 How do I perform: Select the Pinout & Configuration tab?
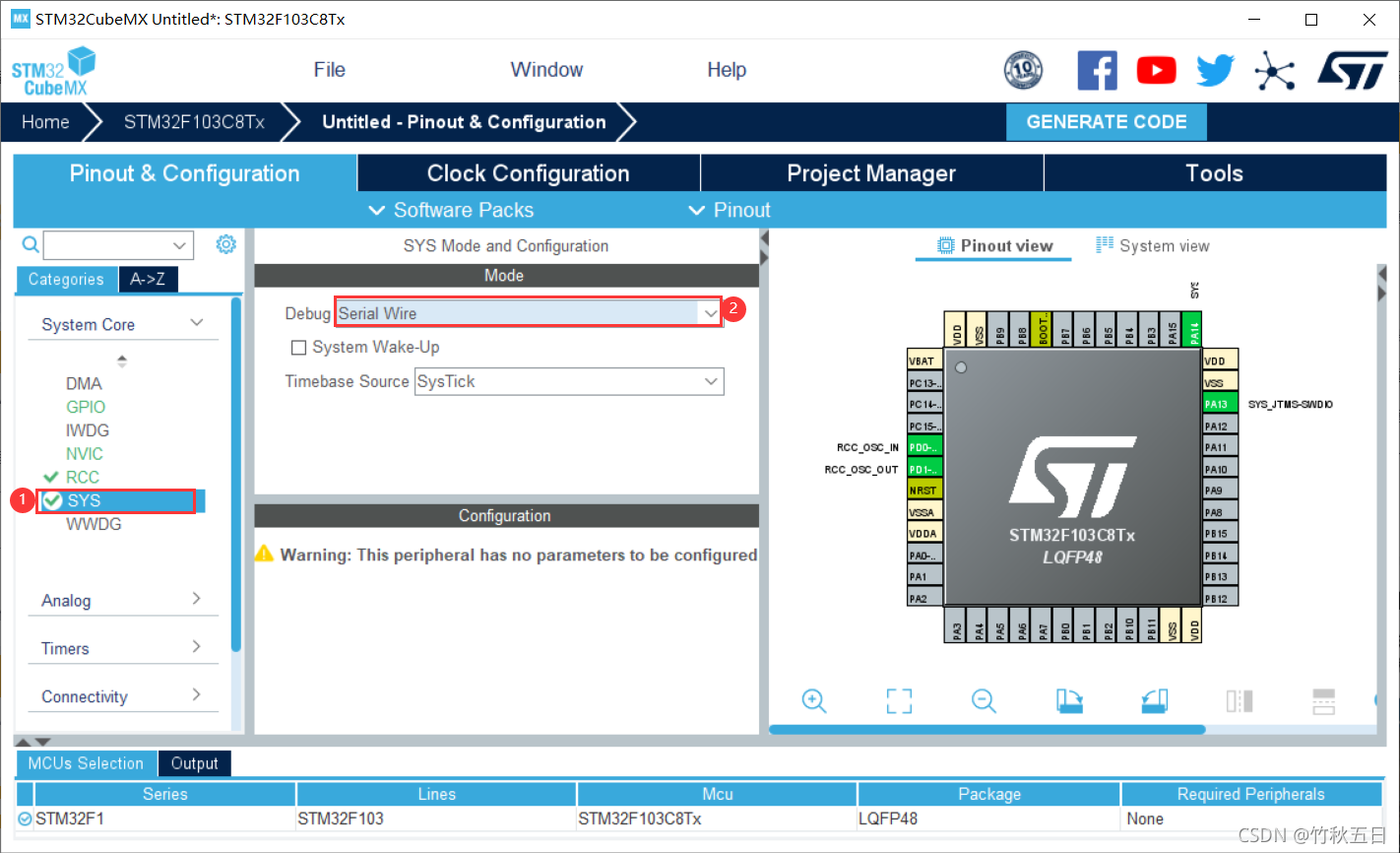pos(184,173)
